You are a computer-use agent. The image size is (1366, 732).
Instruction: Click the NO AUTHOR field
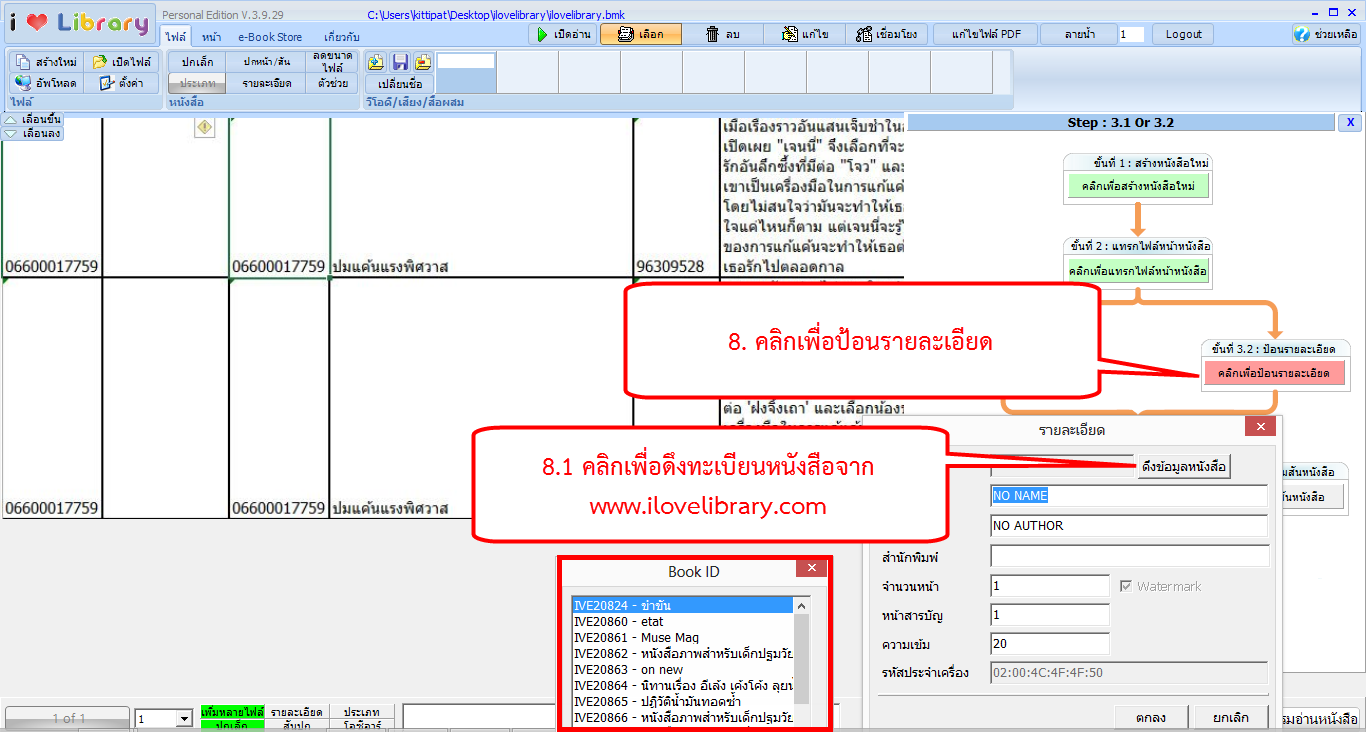tap(1129, 525)
